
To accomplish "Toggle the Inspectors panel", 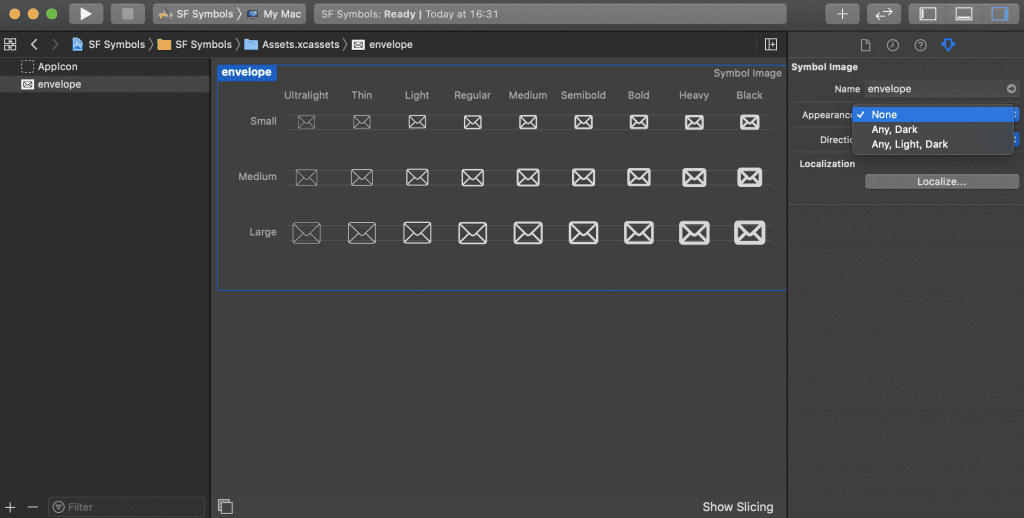I will [x=1000, y=14].
